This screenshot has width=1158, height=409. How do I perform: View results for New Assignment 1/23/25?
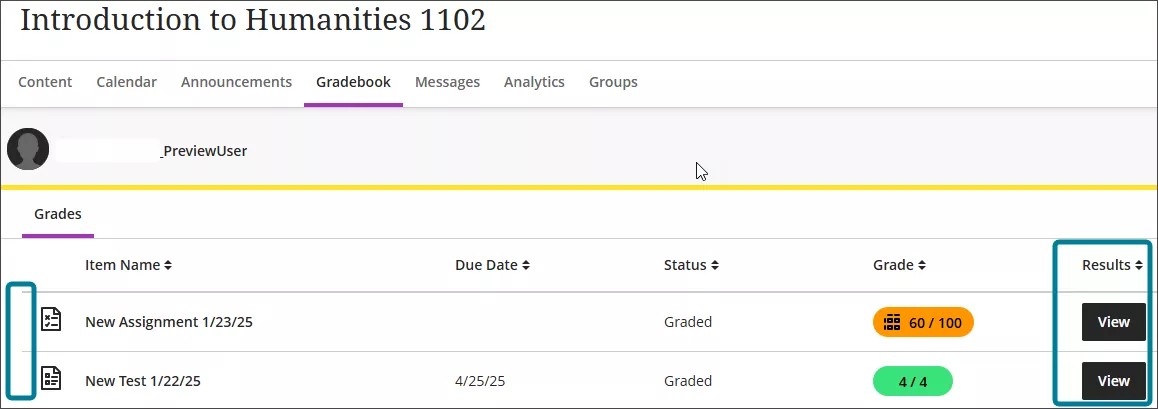click(x=1113, y=322)
